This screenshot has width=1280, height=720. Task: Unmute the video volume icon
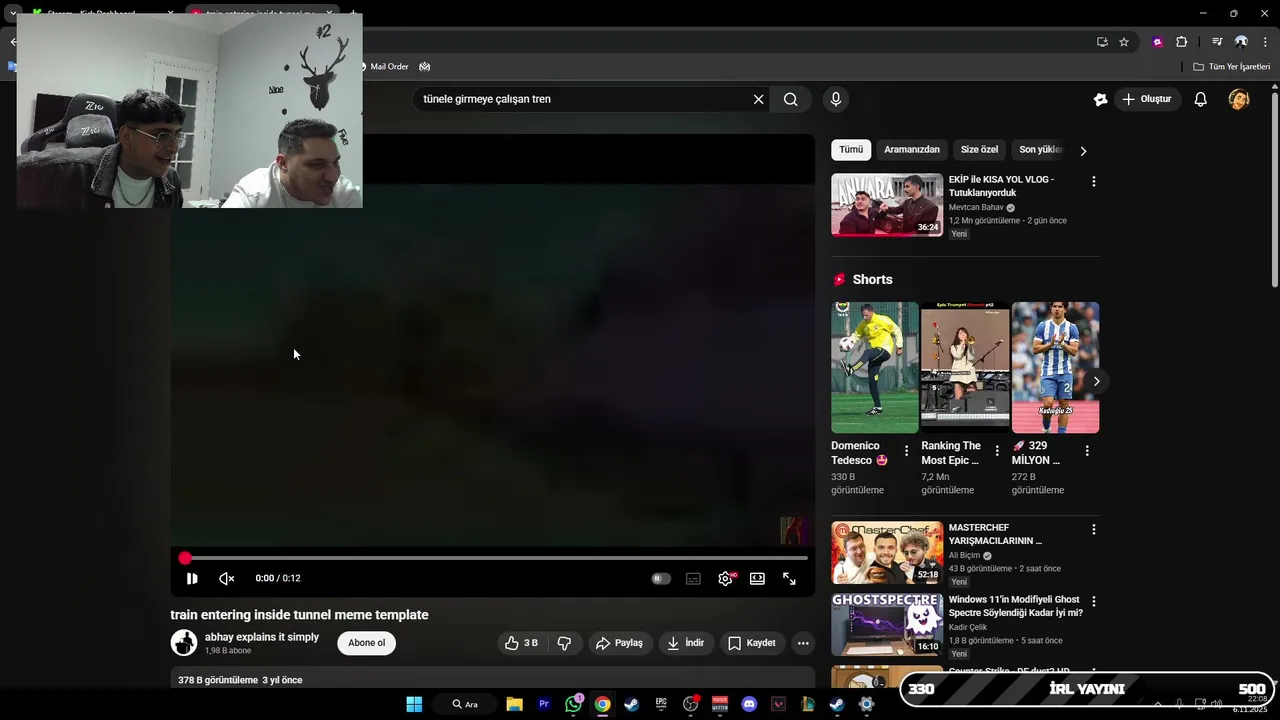click(x=227, y=578)
